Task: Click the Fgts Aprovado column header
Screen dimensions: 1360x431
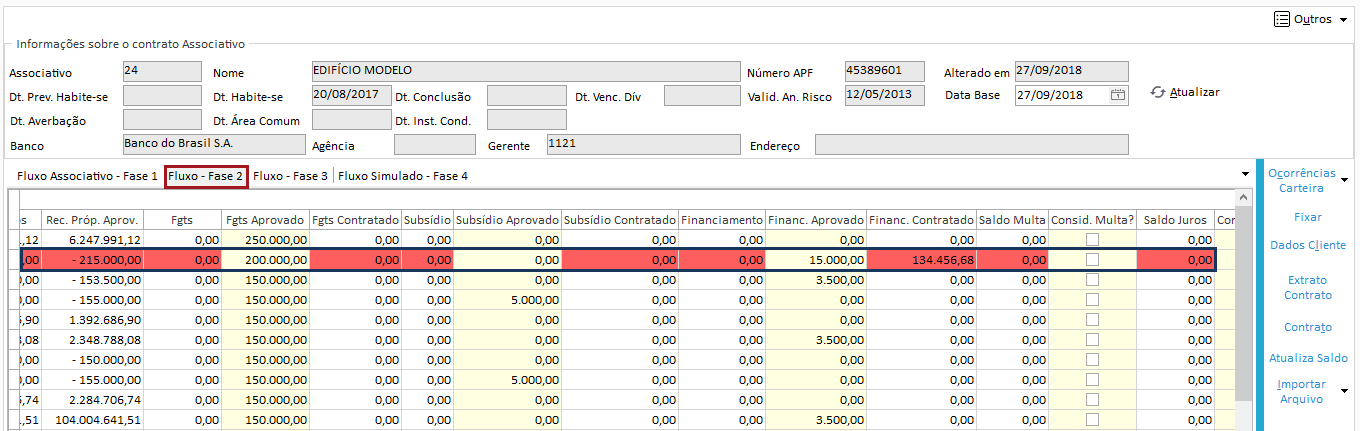Action: pyautogui.click(x=264, y=219)
